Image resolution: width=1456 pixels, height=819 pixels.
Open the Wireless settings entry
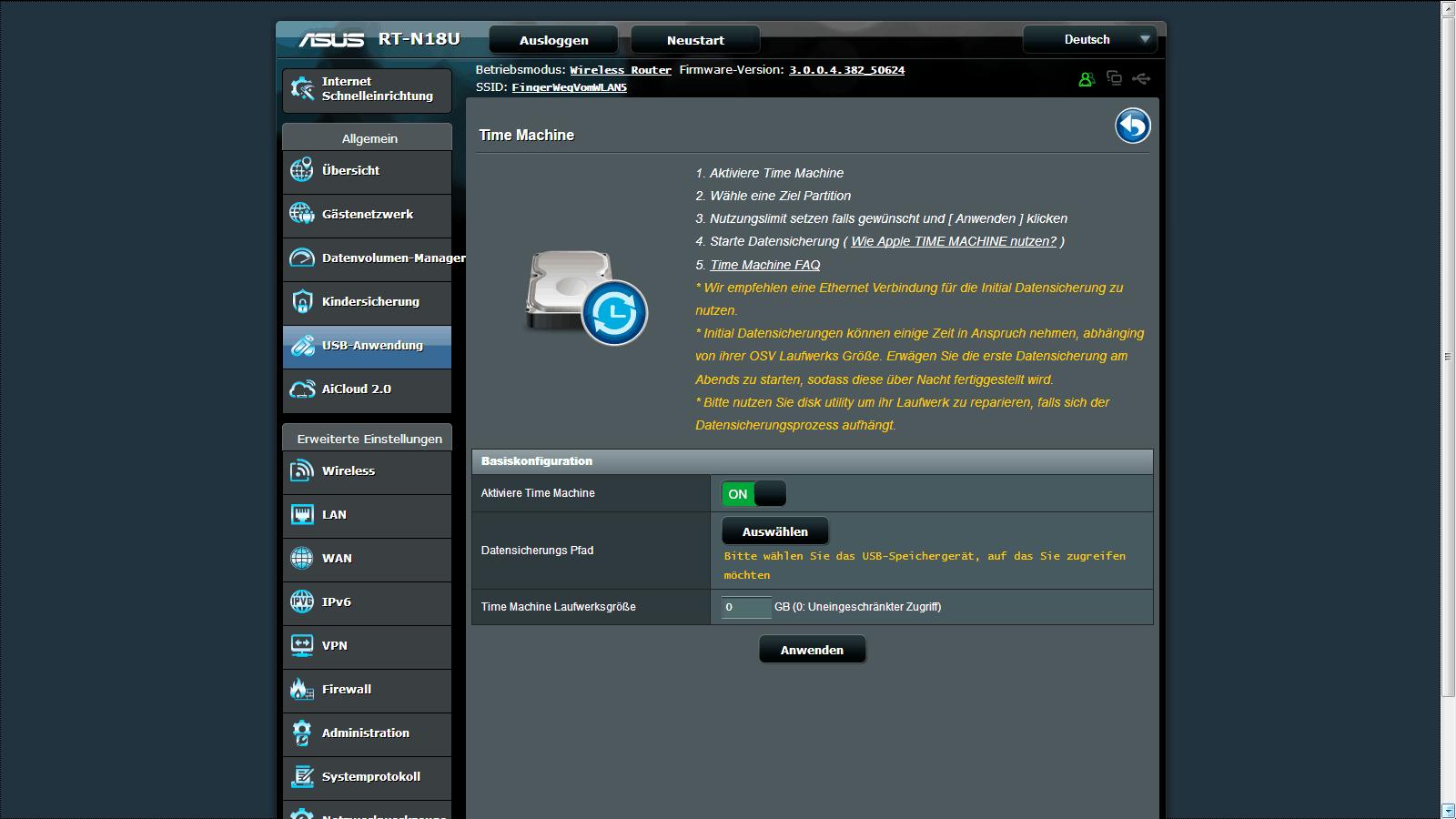pos(367,471)
